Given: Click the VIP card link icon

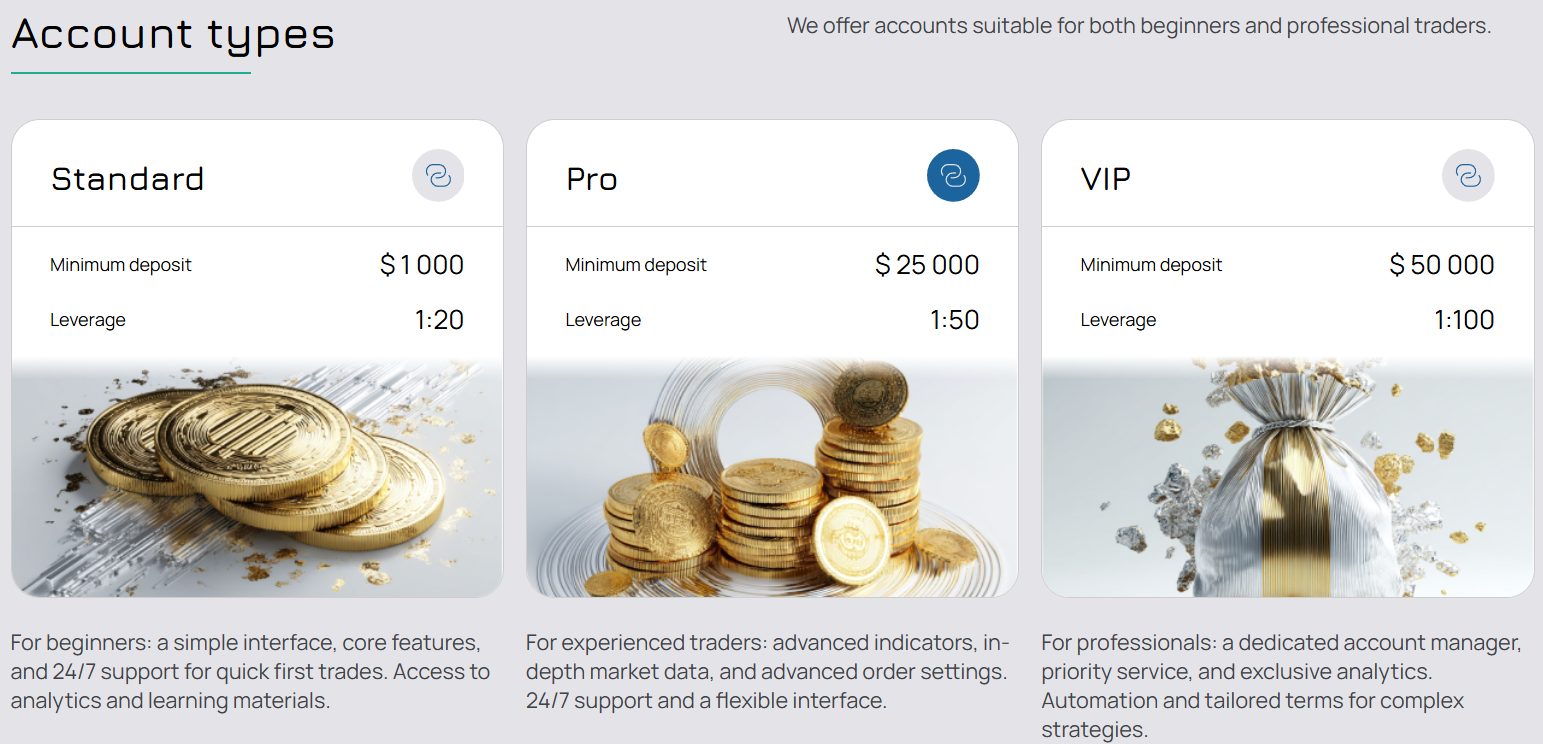Looking at the screenshot, I should (1468, 176).
